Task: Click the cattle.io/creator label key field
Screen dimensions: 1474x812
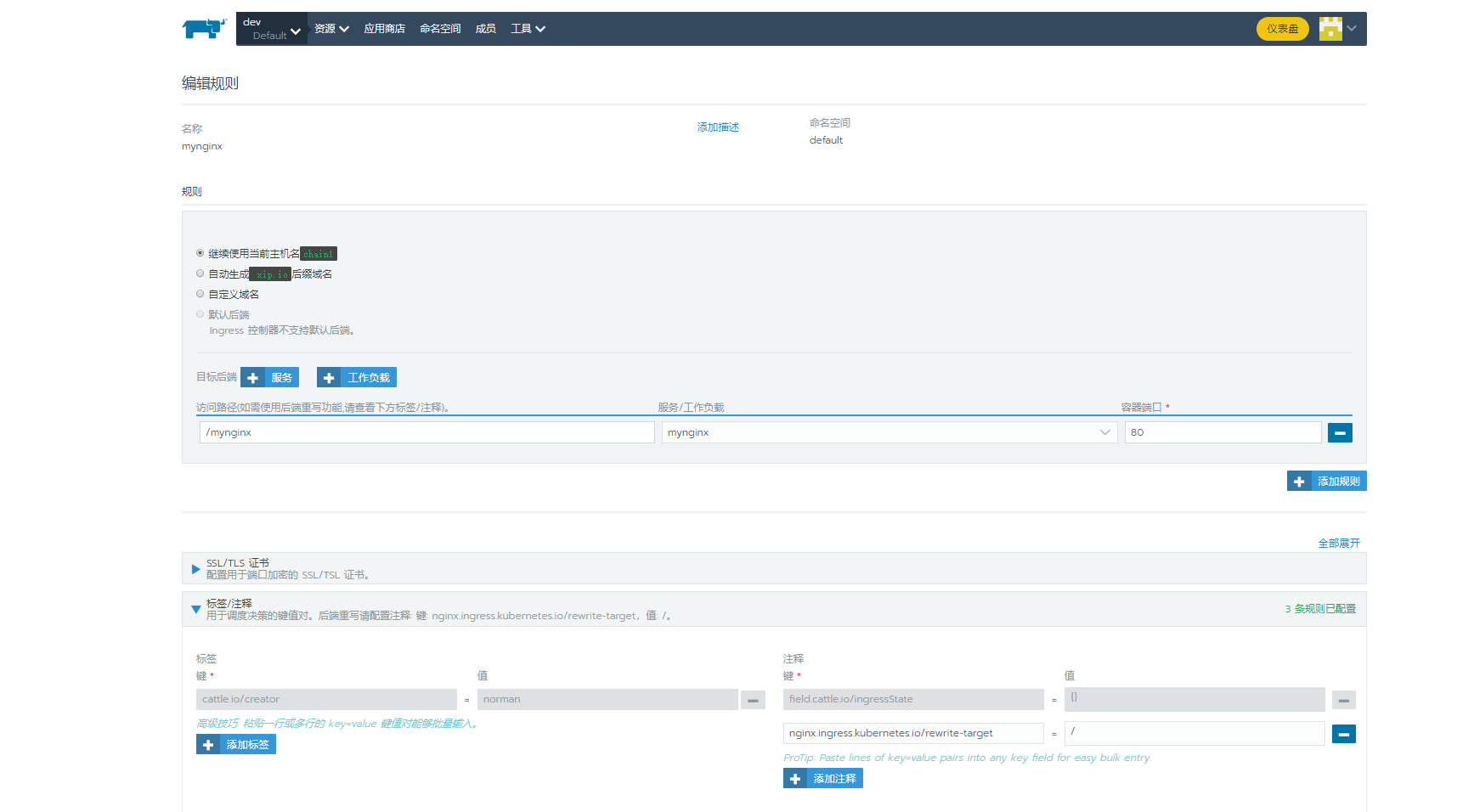Action: (326, 699)
